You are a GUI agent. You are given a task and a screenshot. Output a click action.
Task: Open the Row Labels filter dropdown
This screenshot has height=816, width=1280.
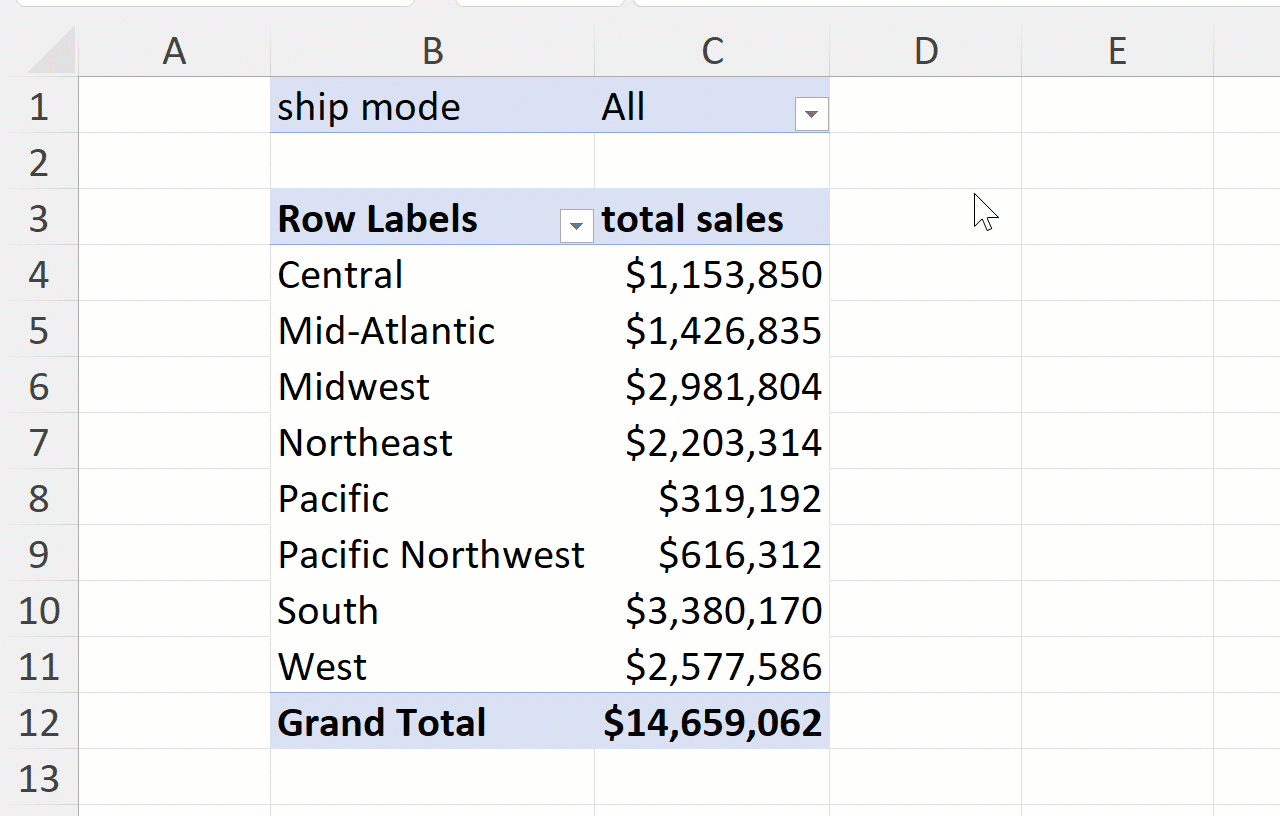click(576, 226)
